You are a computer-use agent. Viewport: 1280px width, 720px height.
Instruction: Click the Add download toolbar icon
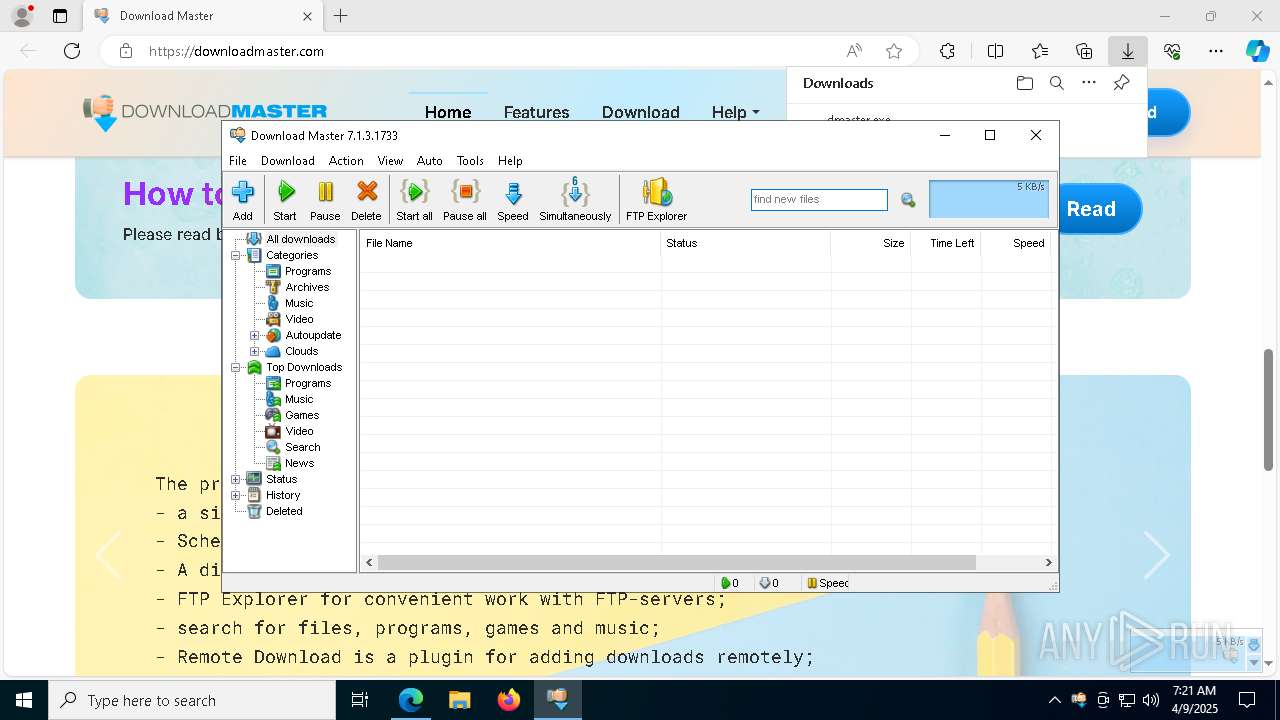[x=243, y=200]
